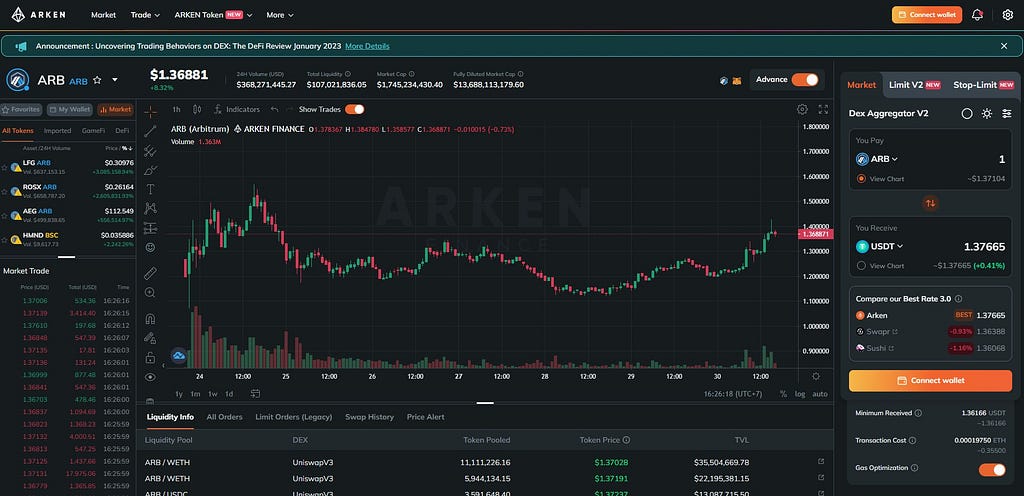Open the You Receive USDT token dropdown
The width and height of the screenshot is (1024, 496).
880,246
